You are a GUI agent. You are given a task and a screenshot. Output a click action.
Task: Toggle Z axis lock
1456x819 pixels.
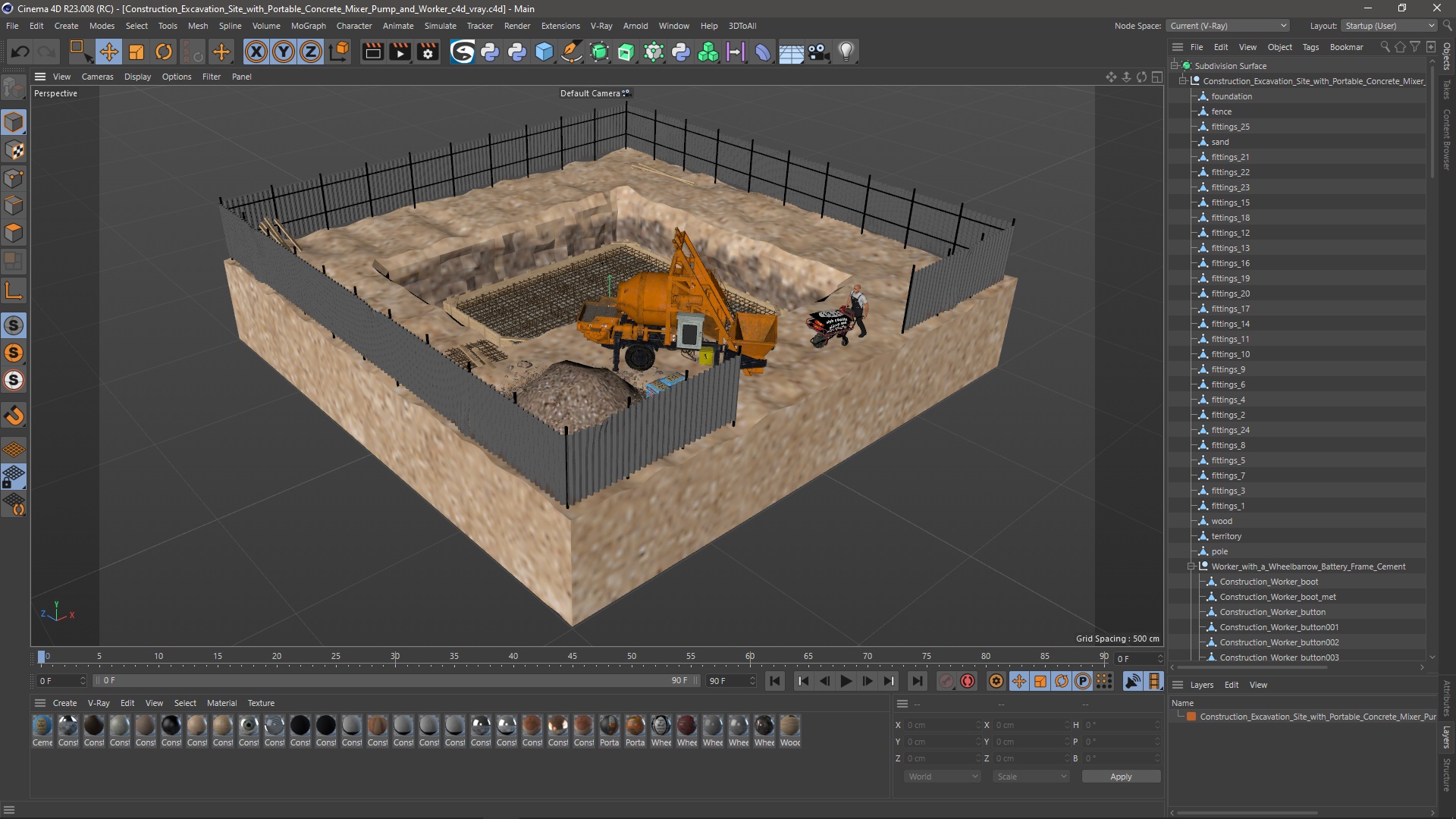311,52
